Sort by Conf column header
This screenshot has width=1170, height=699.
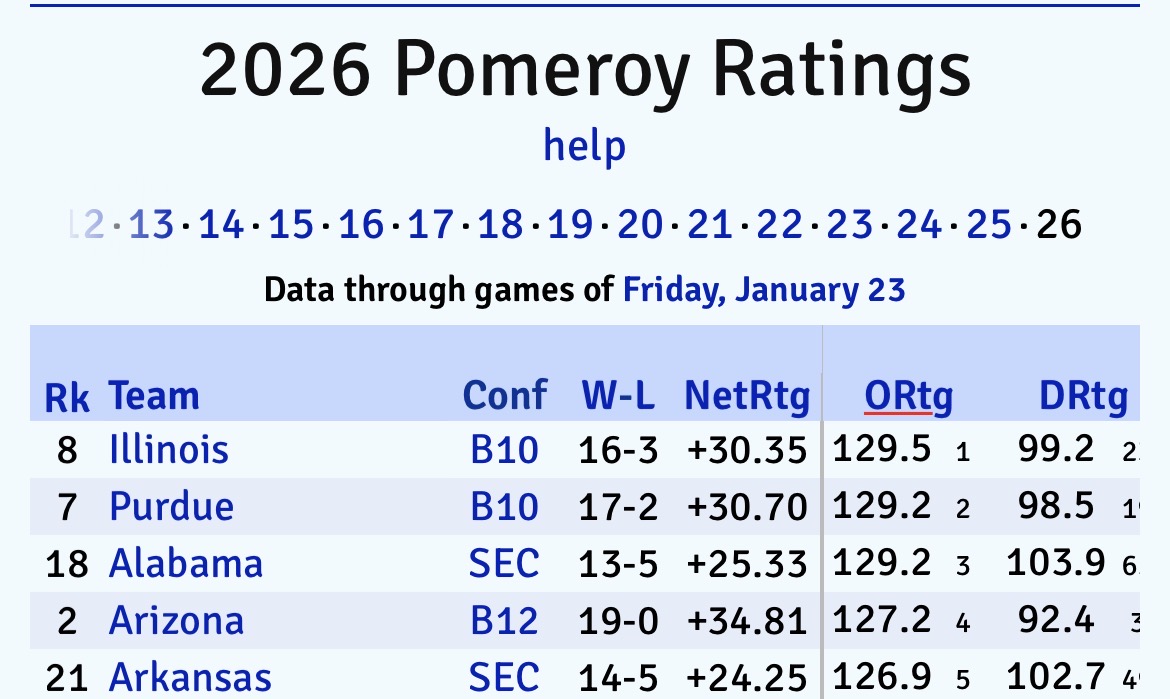(505, 396)
